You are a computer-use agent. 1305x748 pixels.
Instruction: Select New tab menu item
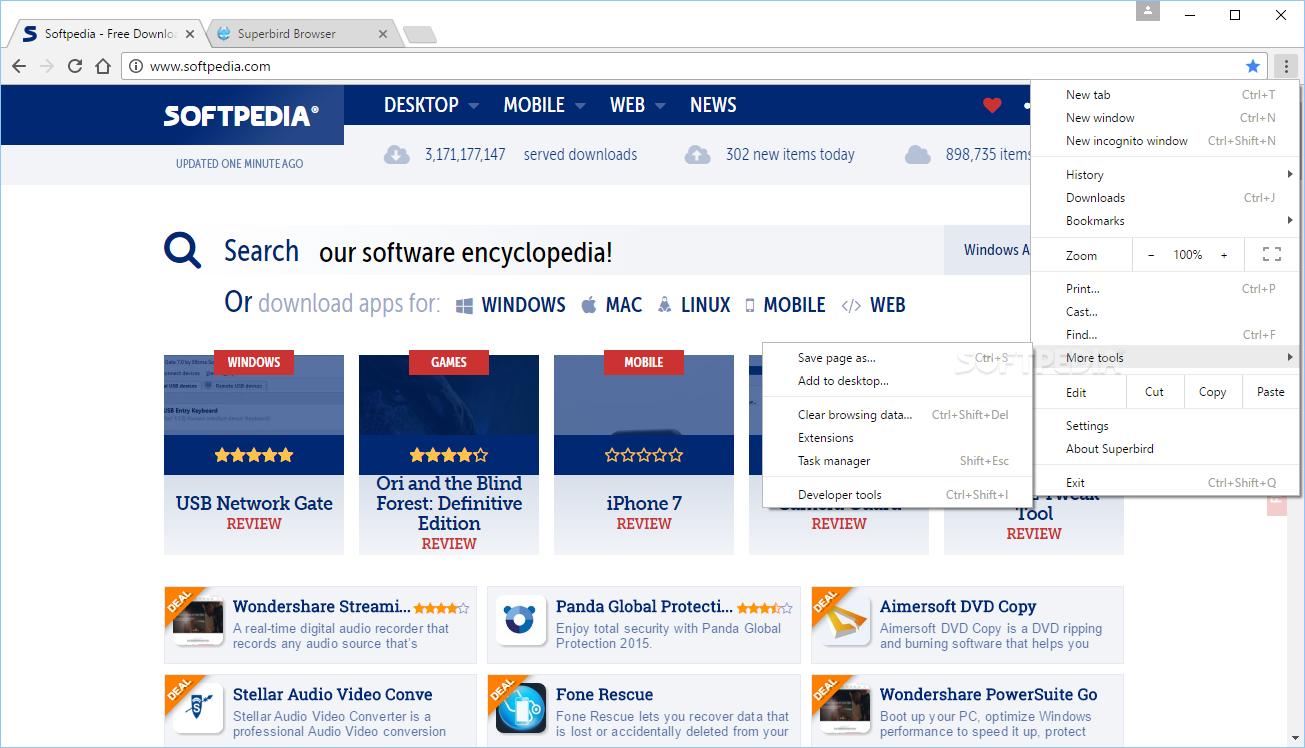point(1166,95)
